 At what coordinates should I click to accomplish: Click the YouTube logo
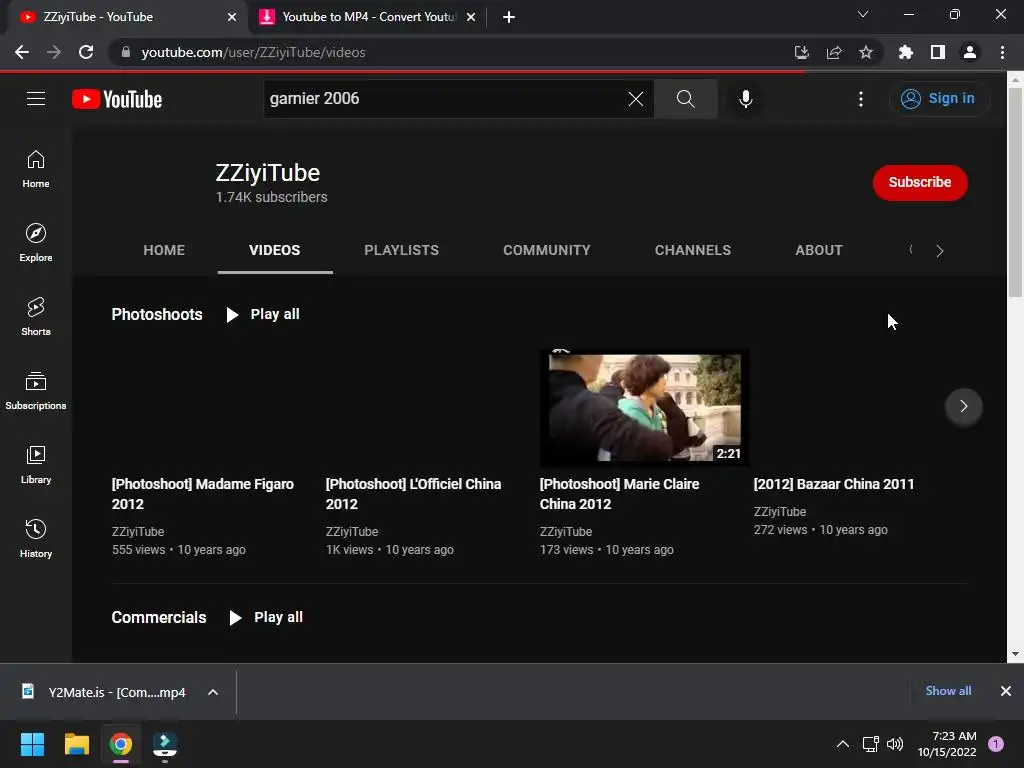pos(117,99)
